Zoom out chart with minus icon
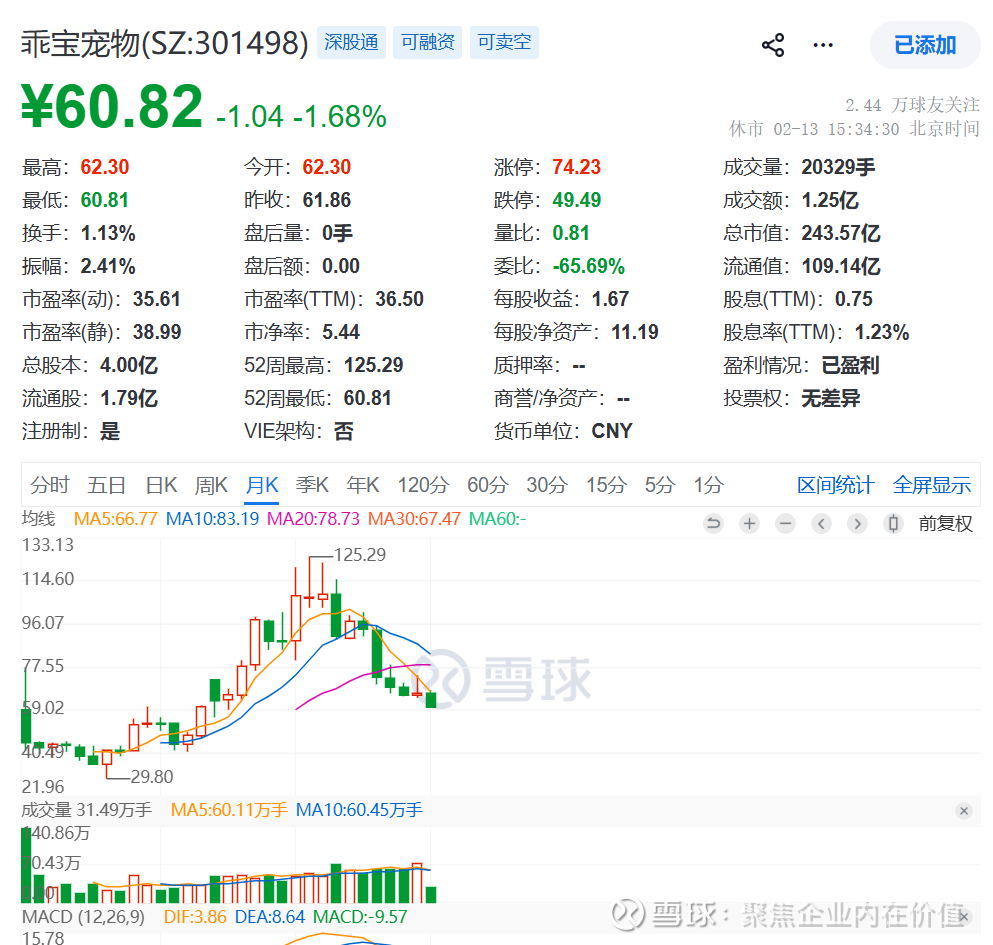This screenshot has width=993, height=945. (785, 523)
